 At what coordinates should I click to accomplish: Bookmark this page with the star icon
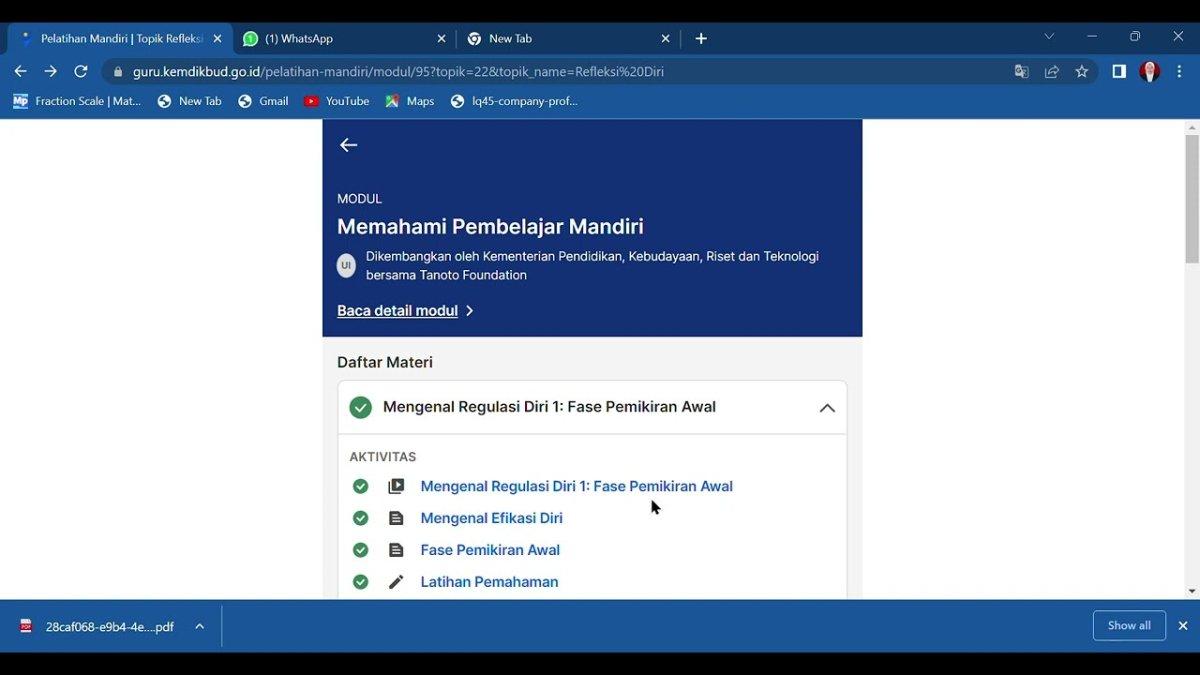1081,71
